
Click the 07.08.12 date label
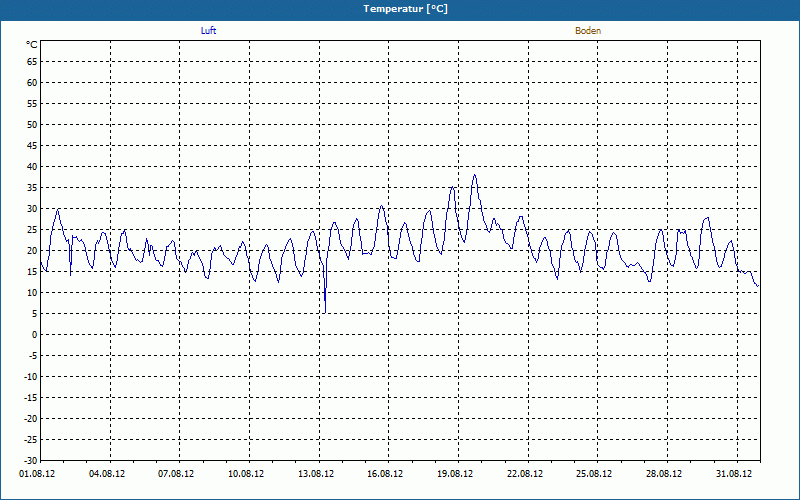(176, 474)
